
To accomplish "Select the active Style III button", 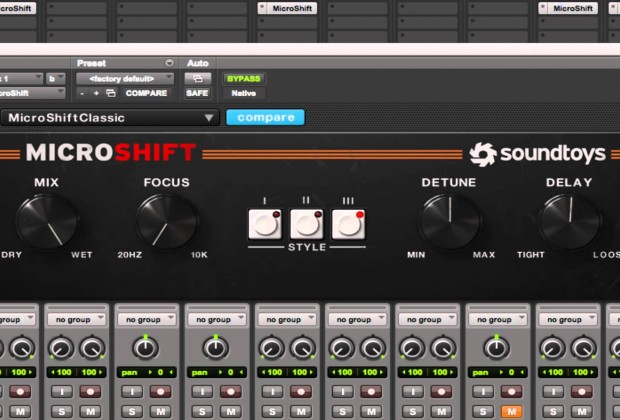I will (348, 224).
